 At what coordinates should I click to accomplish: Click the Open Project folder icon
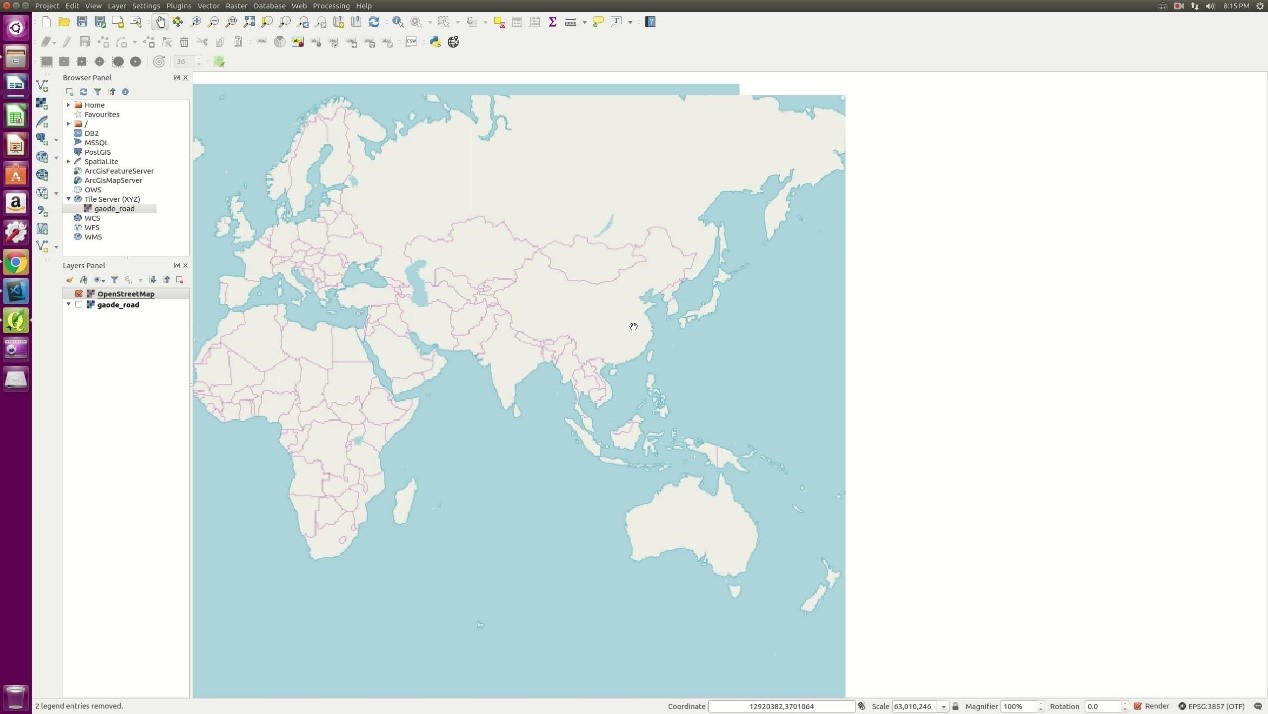point(64,22)
